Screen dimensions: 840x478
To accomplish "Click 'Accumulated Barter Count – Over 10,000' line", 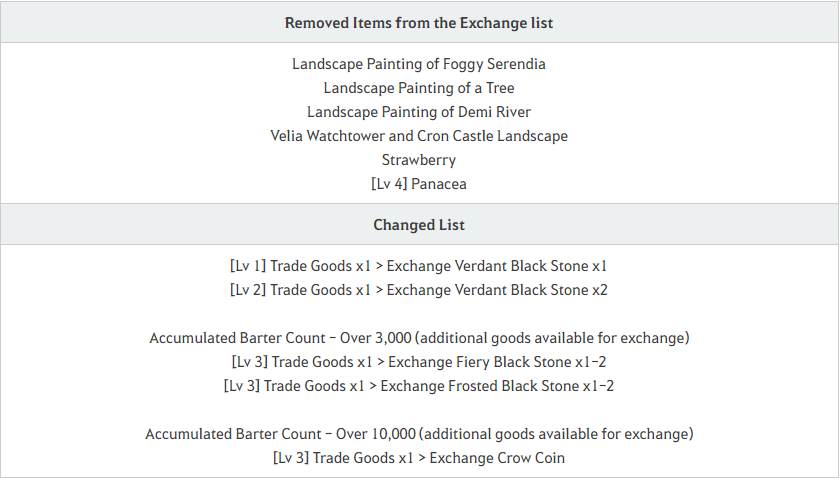I will point(419,434).
